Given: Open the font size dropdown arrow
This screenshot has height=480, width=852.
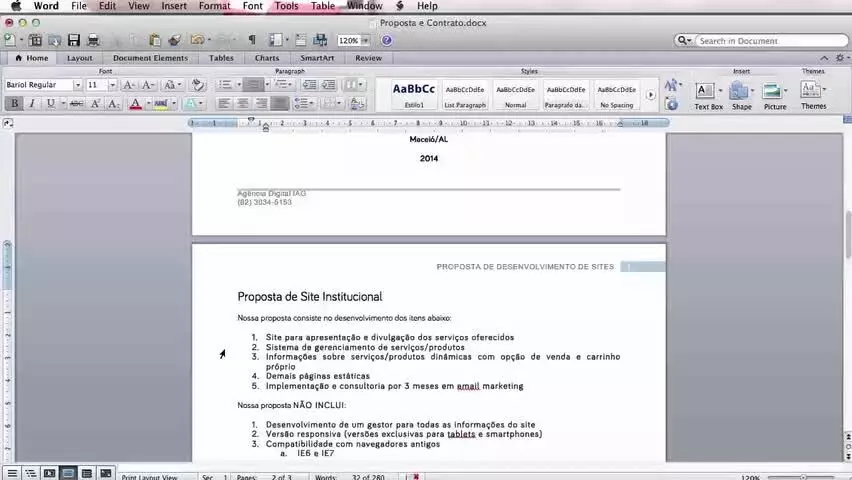Looking at the screenshot, I should (112, 85).
